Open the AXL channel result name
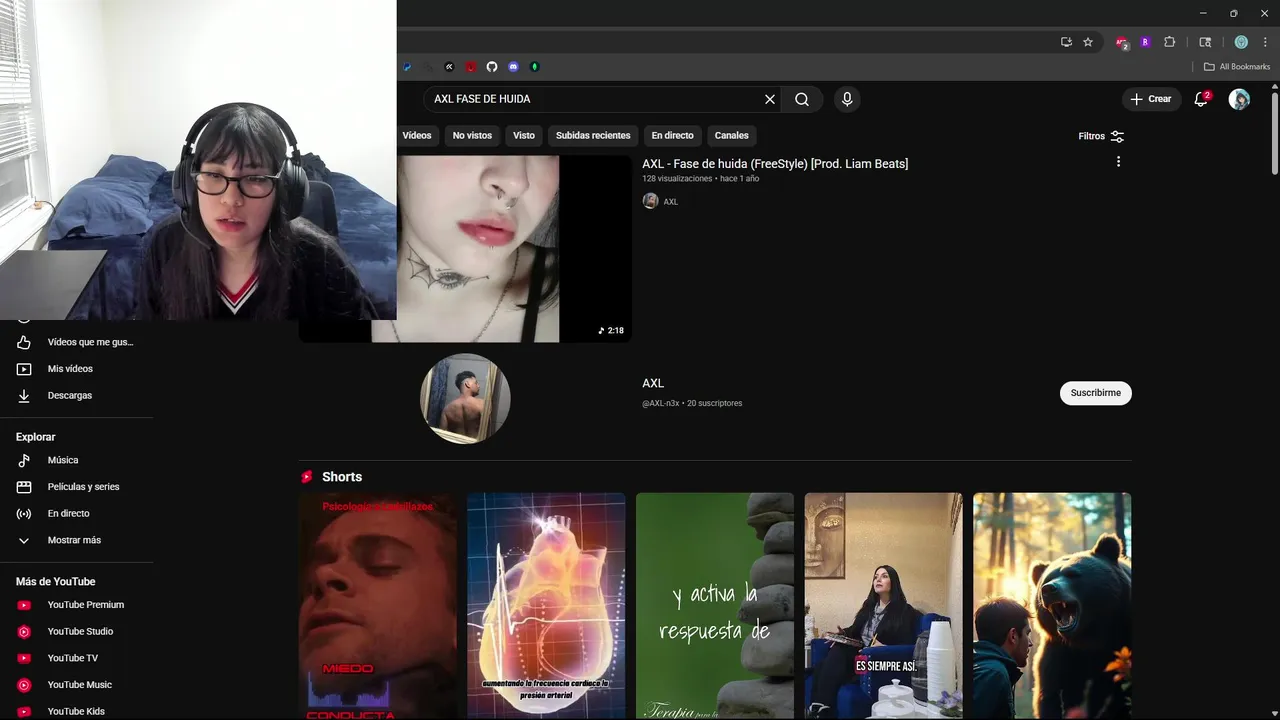The height and width of the screenshot is (720, 1280). (x=653, y=383)
